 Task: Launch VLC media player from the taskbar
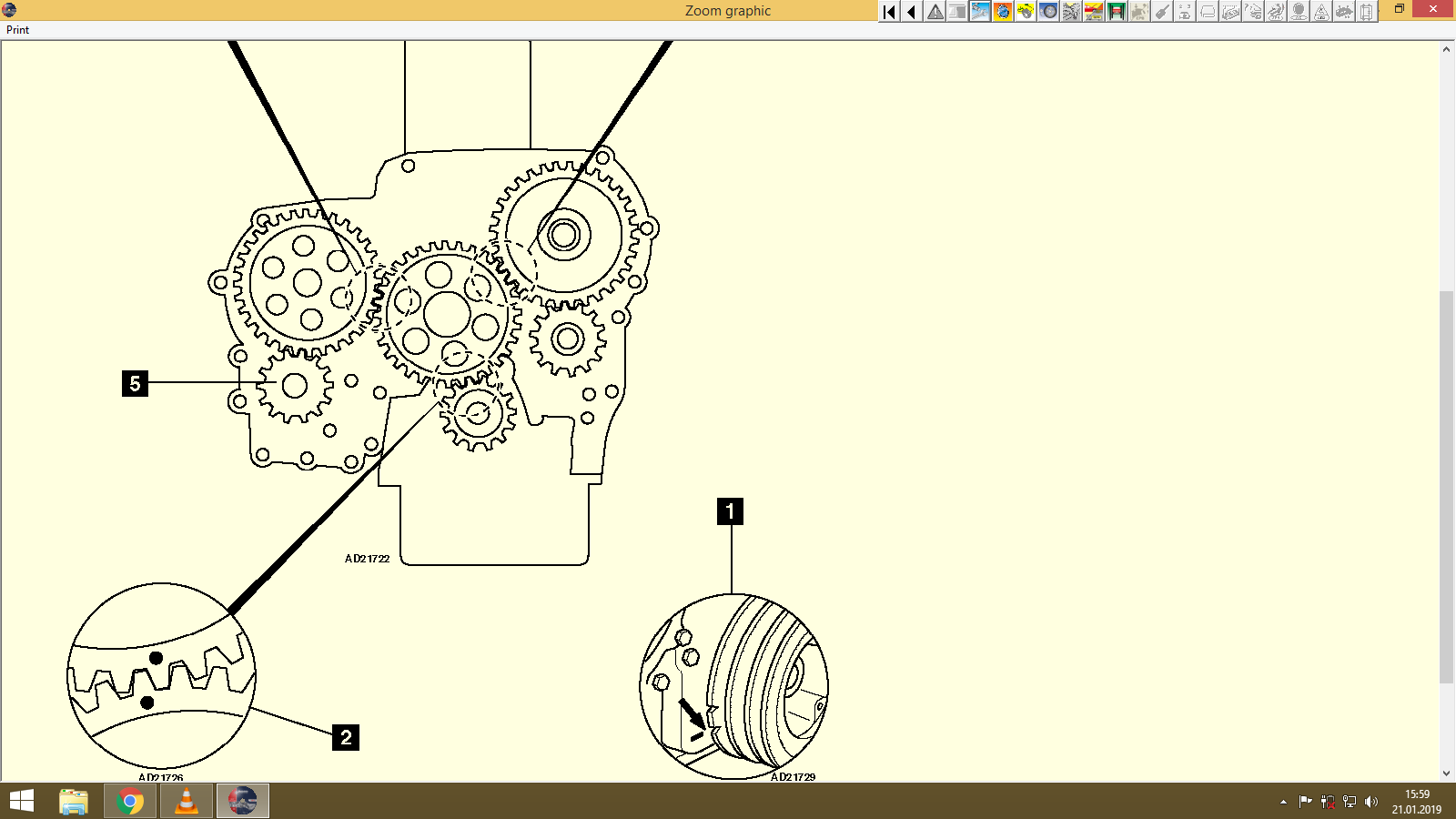(186, 801)
